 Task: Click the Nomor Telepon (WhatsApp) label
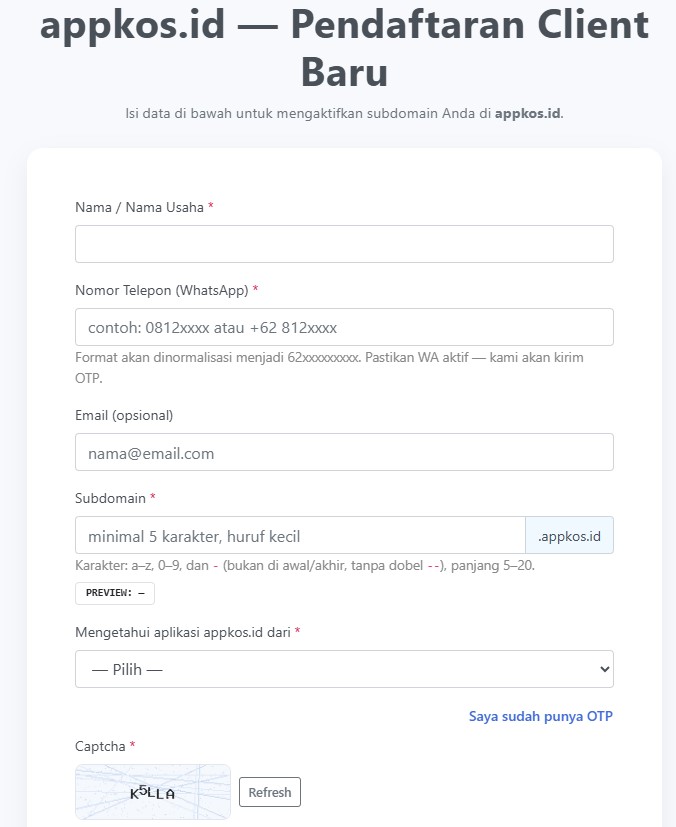(x=161, y=290)
